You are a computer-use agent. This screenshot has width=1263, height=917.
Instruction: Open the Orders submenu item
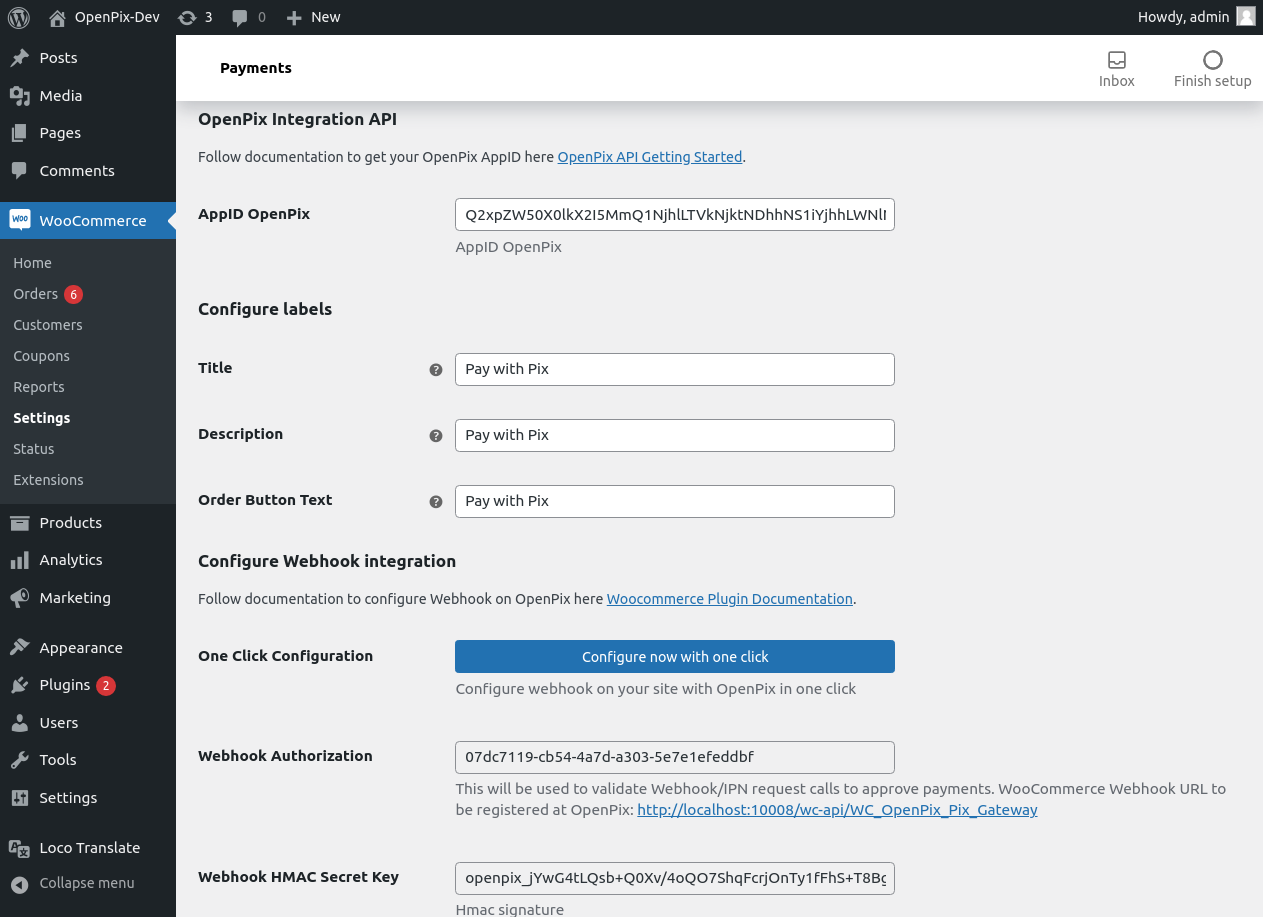[36, 294]
